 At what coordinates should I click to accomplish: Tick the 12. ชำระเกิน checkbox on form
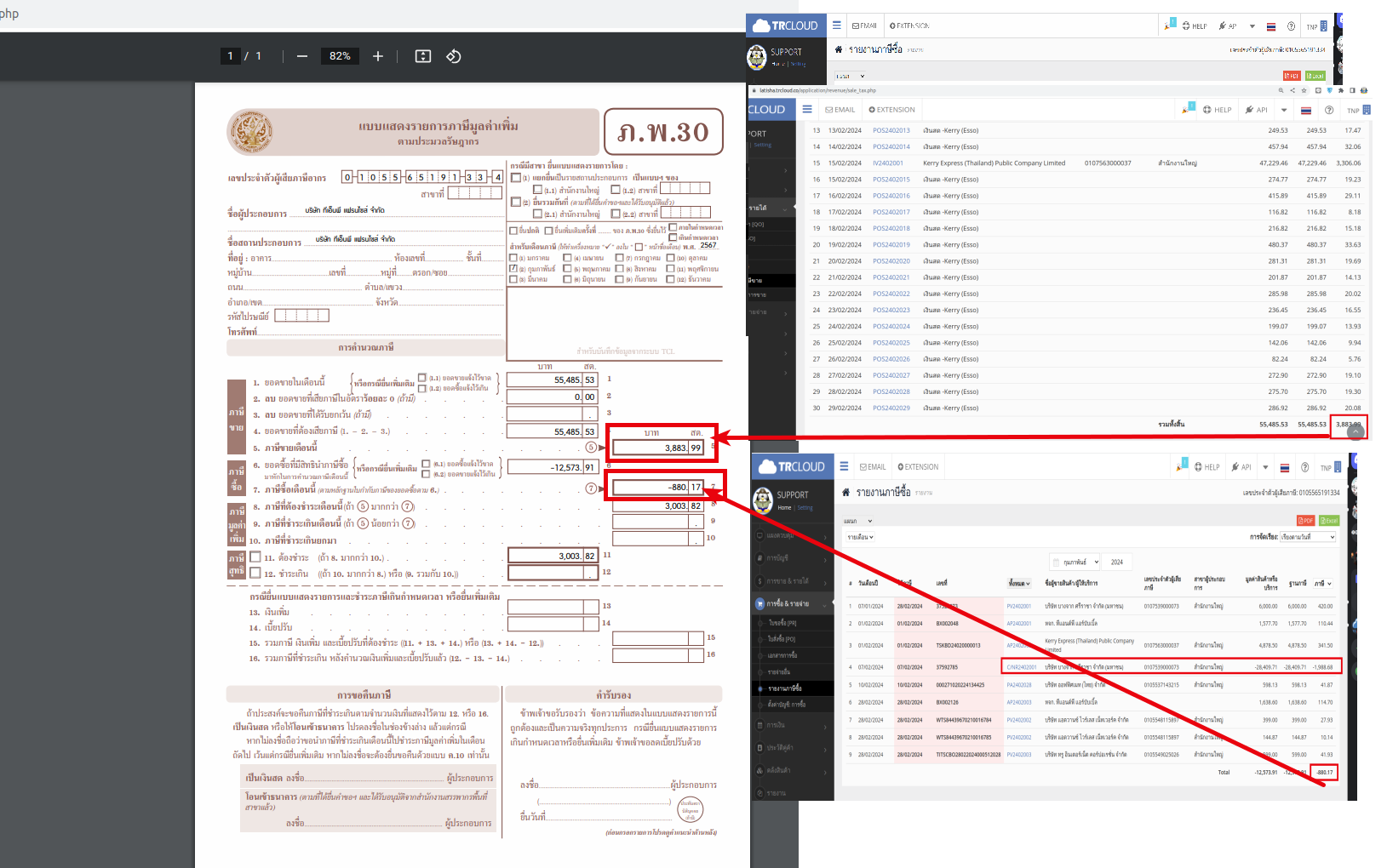pyautogui.click(x=255, y=573)
